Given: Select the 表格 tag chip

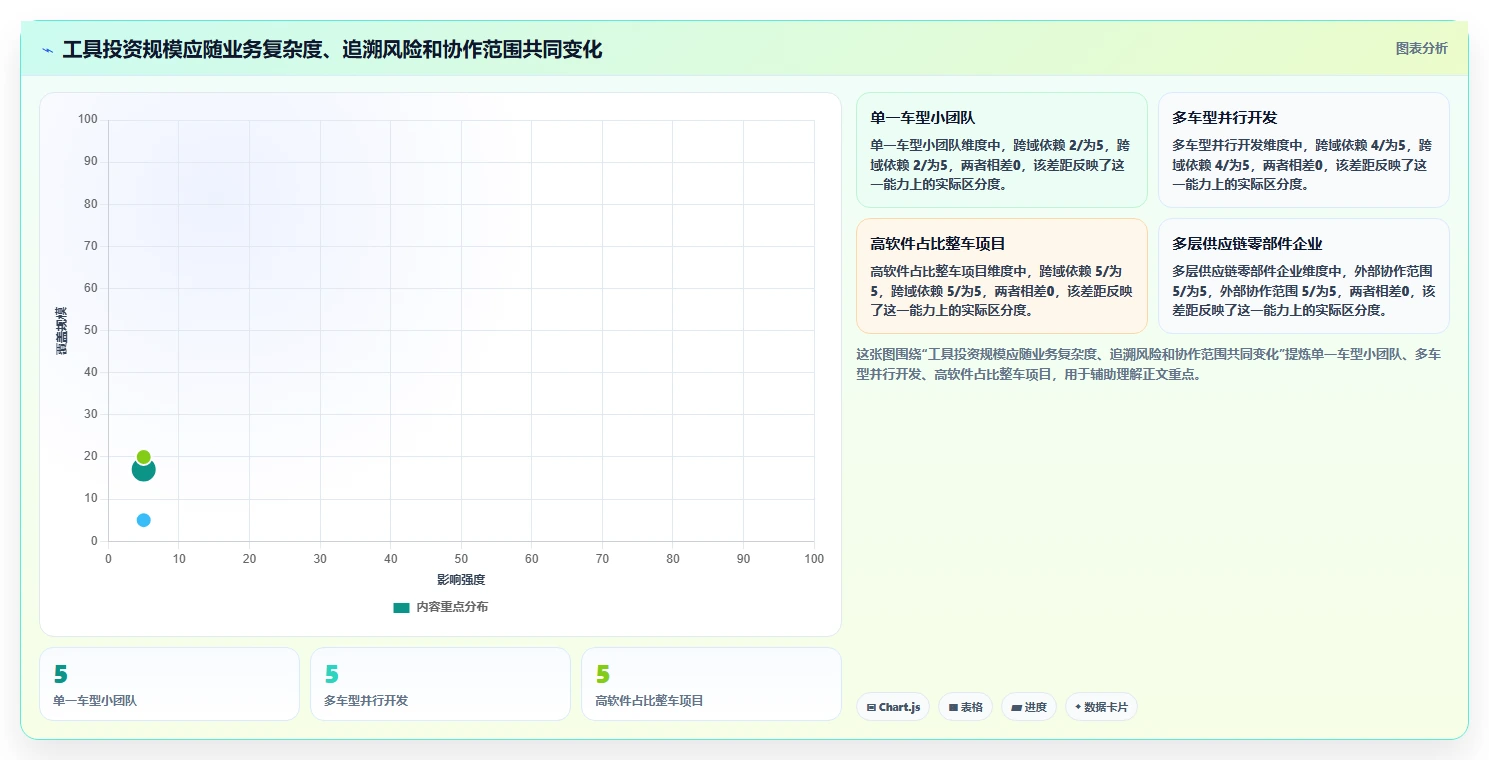Looking at the screenshot, I should point(965,707).
